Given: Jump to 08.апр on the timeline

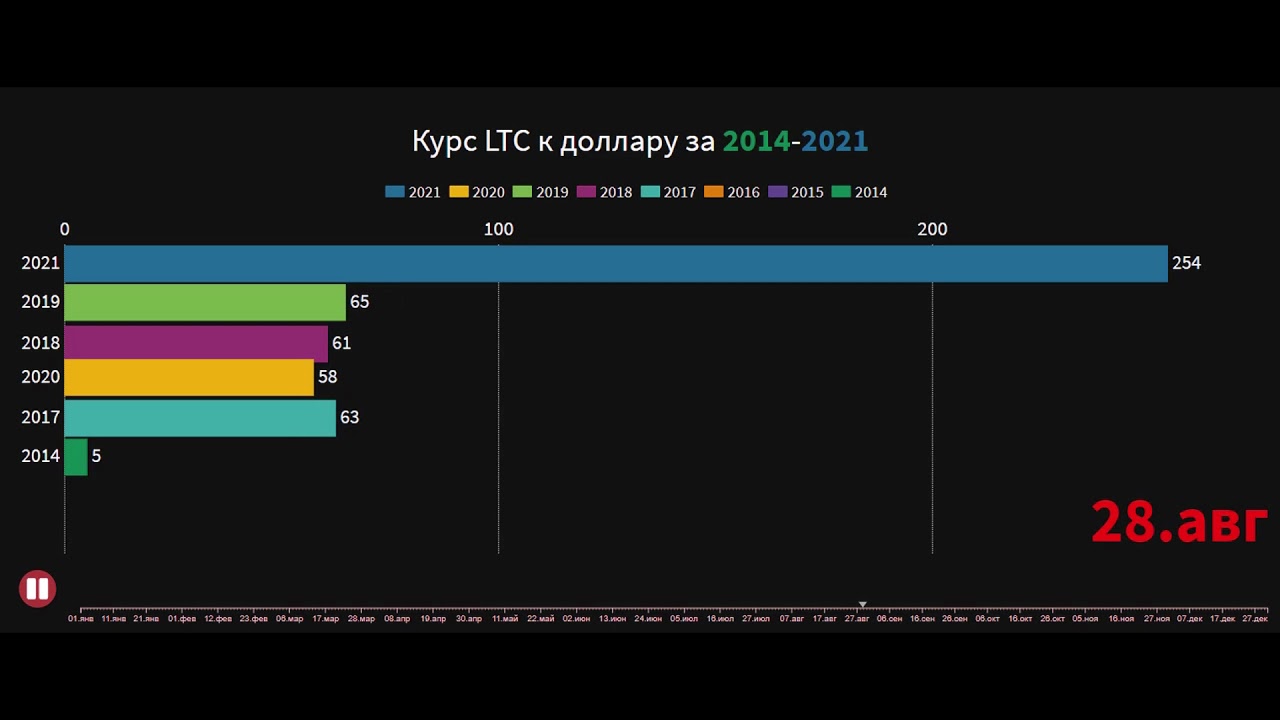Looking at the screenshot, I should pos(397,619).
